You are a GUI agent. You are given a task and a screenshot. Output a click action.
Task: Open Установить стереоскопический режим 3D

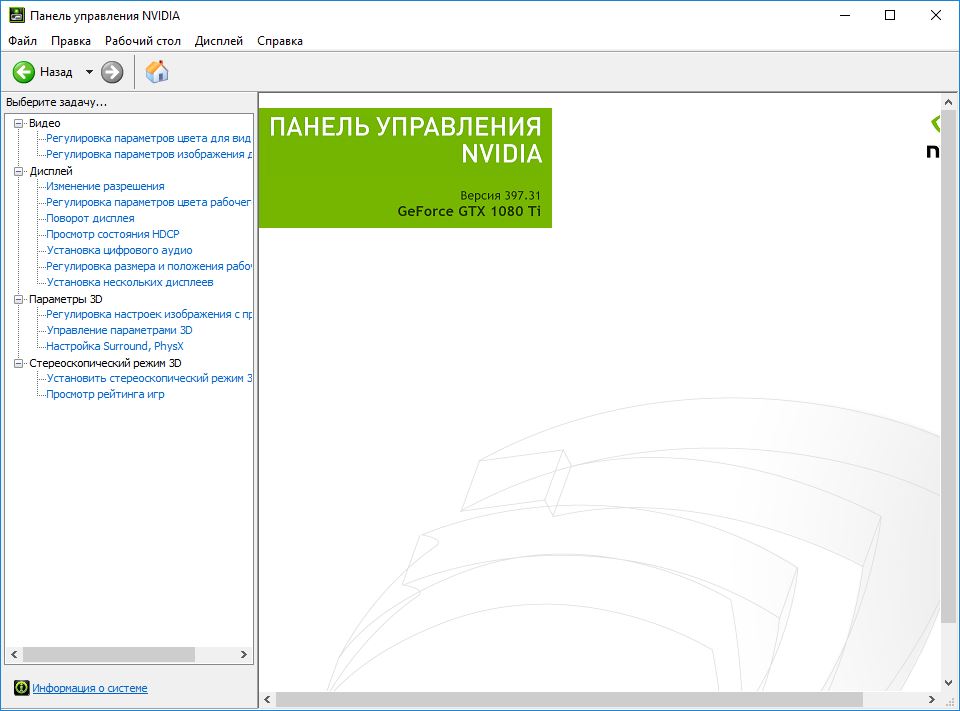point(149,378)
